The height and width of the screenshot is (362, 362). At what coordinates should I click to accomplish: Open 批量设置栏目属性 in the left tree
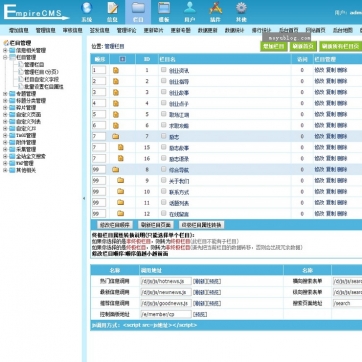coord(44,87)
